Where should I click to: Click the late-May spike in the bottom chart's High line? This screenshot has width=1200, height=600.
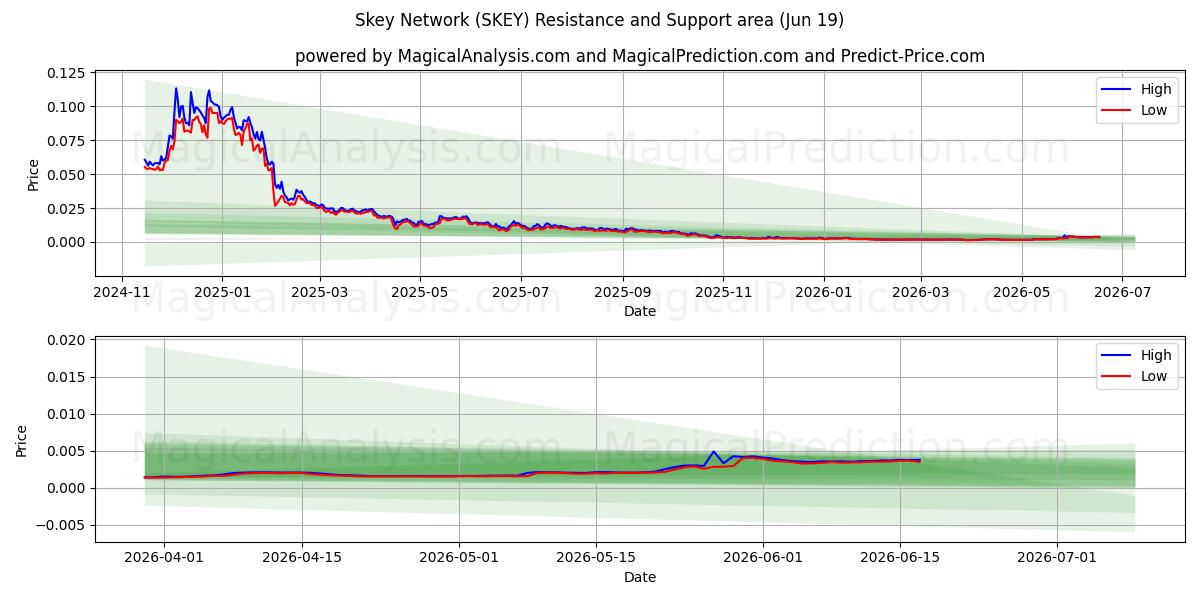pos(713,452)
